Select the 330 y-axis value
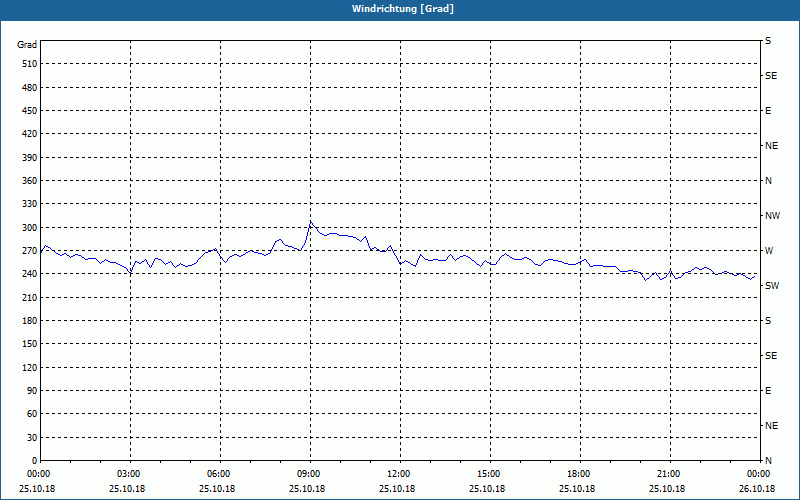Image resolution: width=800 pixels, height=500 pixels. tap(29, 204)
